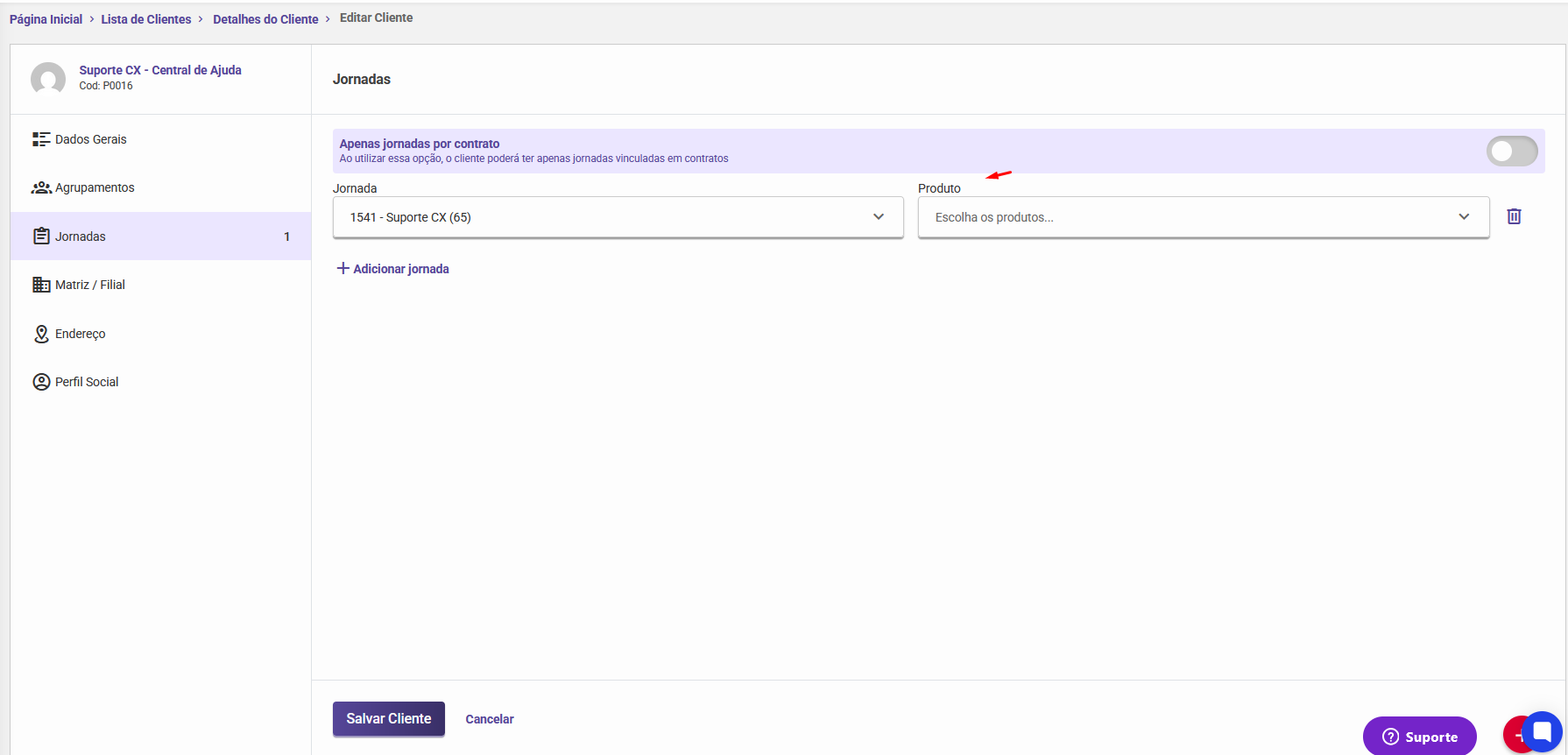Open Dados Gerais section

click(x=161, y=139)
